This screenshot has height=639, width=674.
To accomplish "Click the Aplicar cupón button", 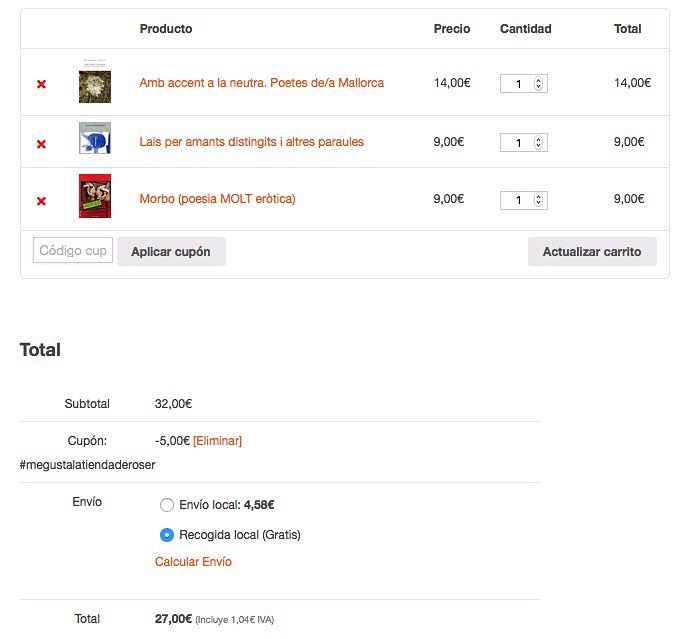I will 171,252.
